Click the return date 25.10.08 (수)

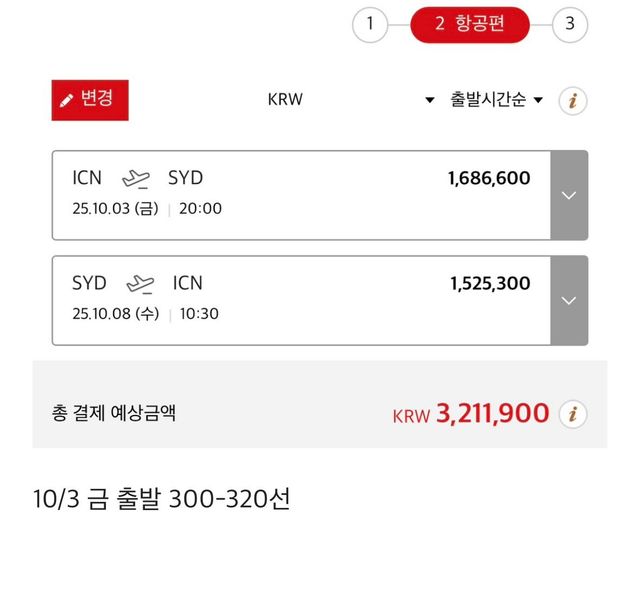pos(116,314)
